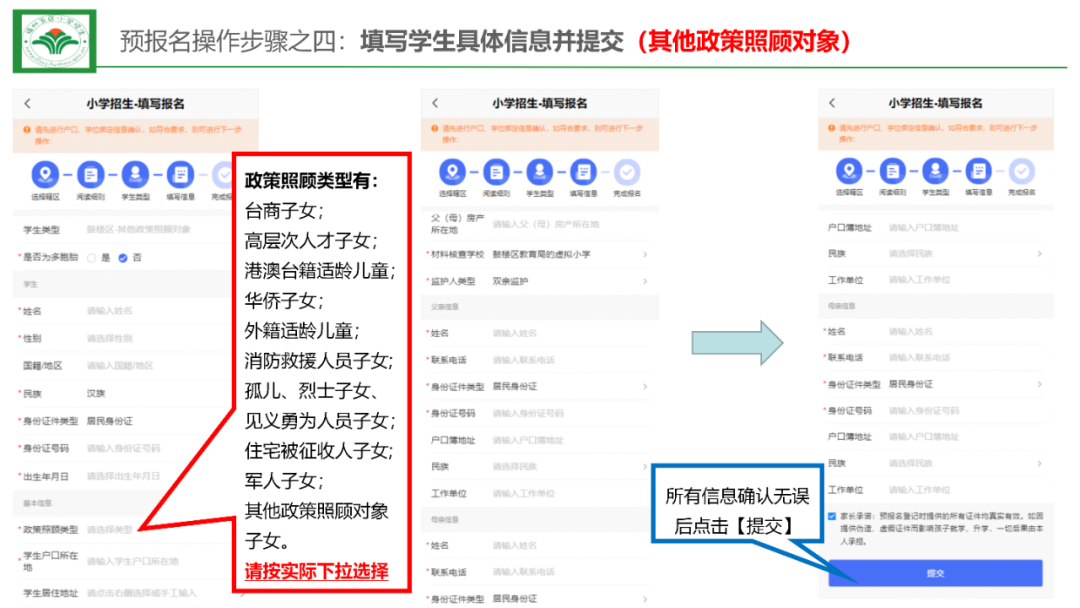1080x608 pixels.
Task: Click back arrow in the left phone screen
Action: coord(28,104)
